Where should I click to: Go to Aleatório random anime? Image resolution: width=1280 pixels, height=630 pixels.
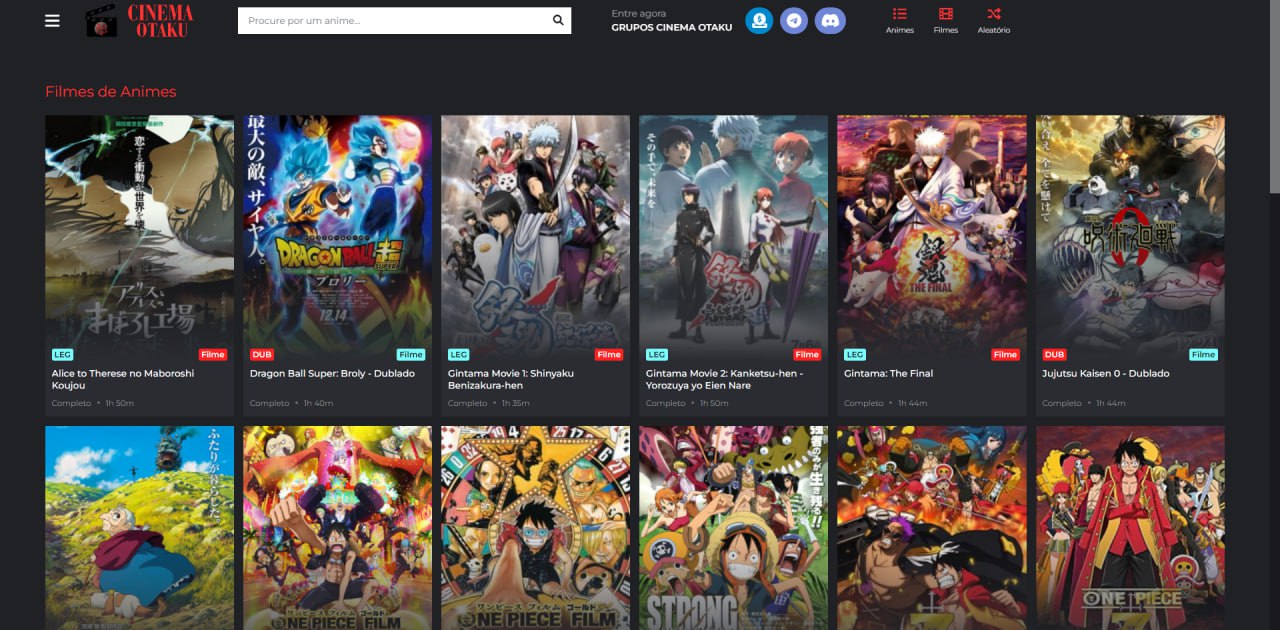point(993,21)
